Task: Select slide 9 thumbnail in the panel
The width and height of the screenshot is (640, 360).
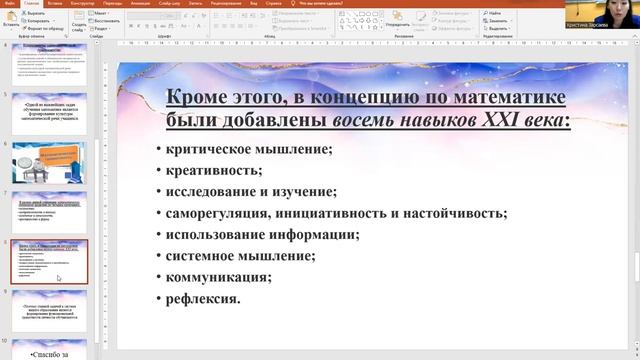Action: [x=49, y=311]
